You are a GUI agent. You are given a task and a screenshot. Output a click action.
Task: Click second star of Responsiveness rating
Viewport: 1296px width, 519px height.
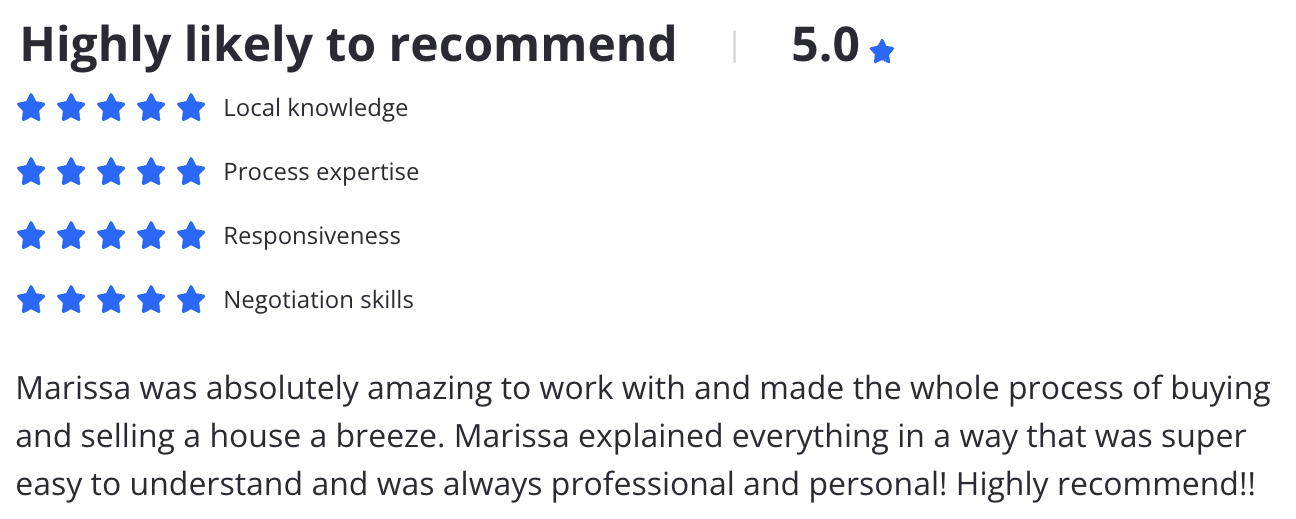coord(71,236)
